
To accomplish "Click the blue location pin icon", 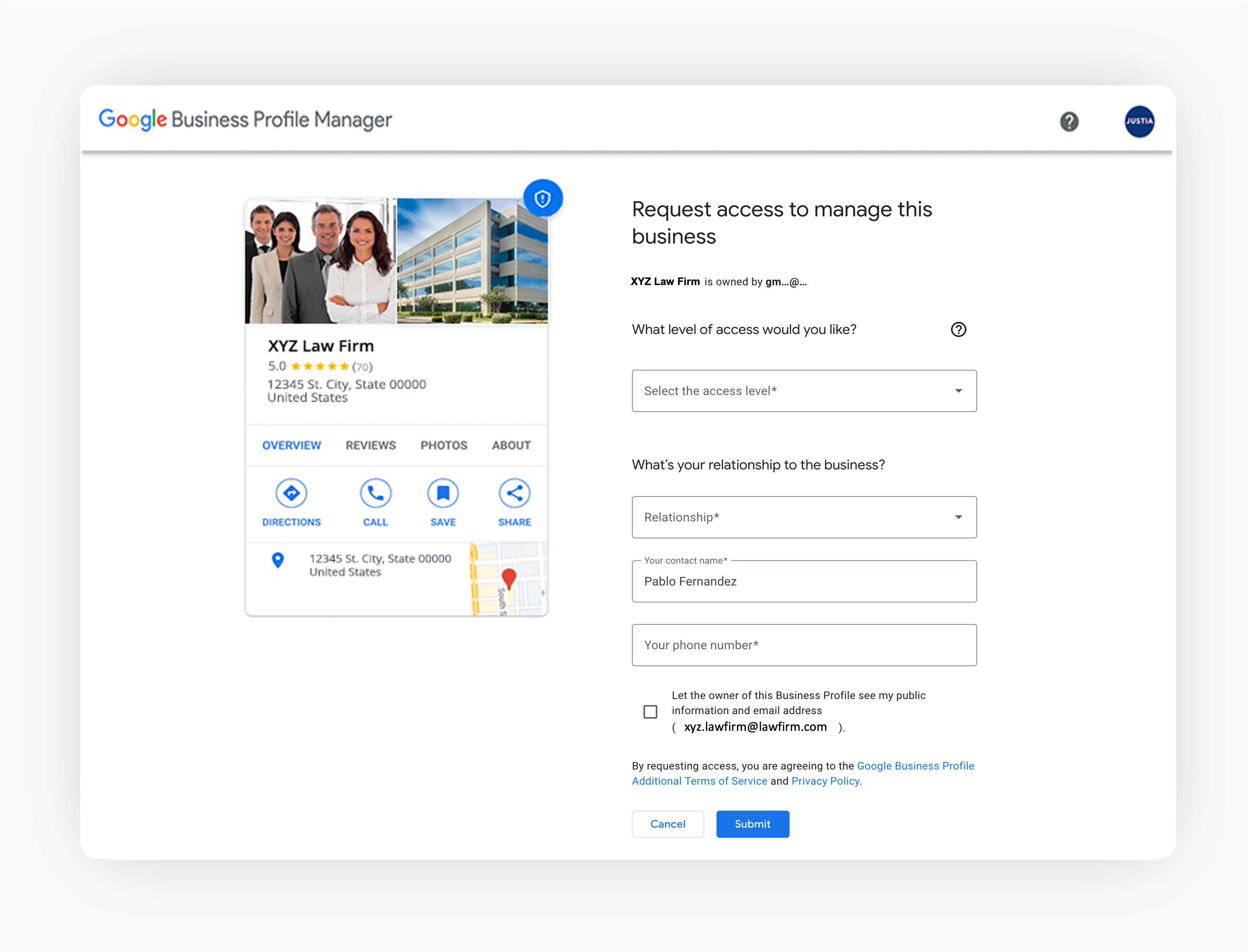I will point(278,560).
